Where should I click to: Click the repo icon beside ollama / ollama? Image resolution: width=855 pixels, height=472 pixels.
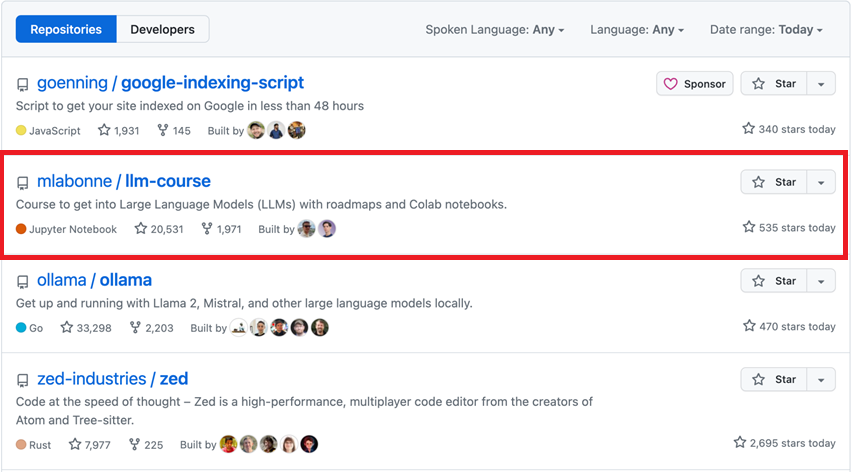[22, 282]
